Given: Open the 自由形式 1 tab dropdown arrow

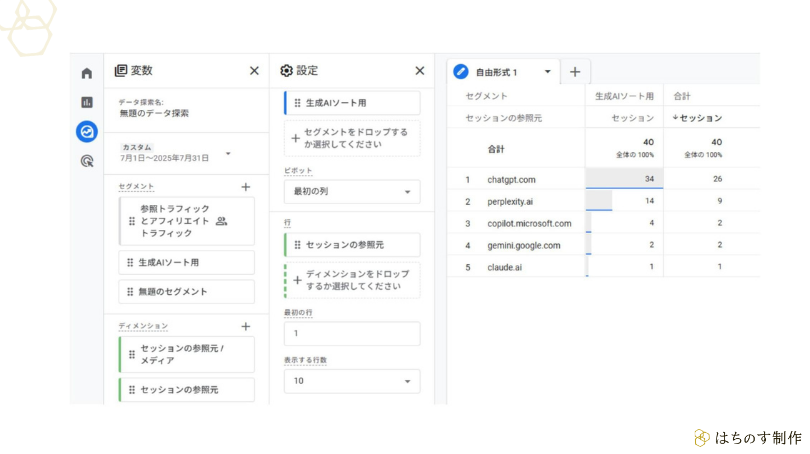Looking at the screenshot, I should [x=548, y=72].
